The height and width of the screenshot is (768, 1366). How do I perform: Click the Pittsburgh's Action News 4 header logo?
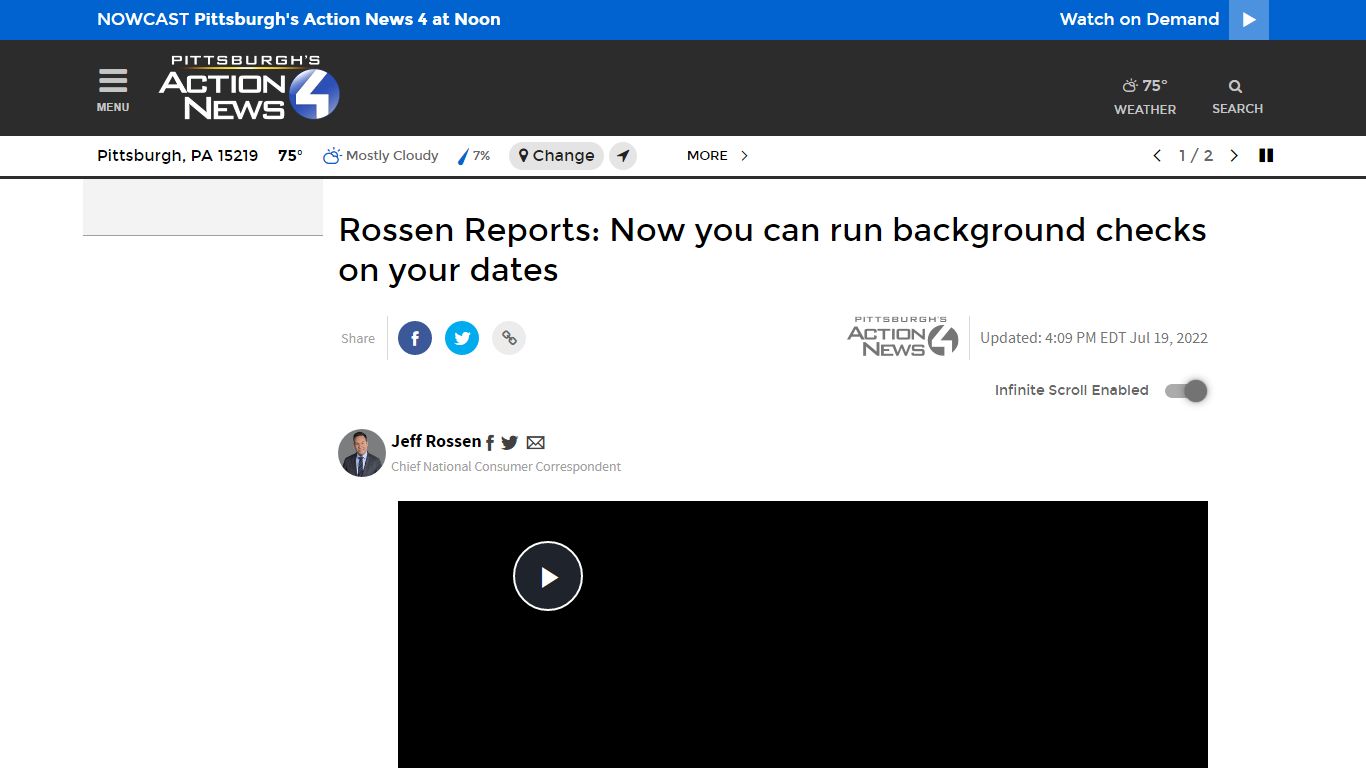click(249, 88)
